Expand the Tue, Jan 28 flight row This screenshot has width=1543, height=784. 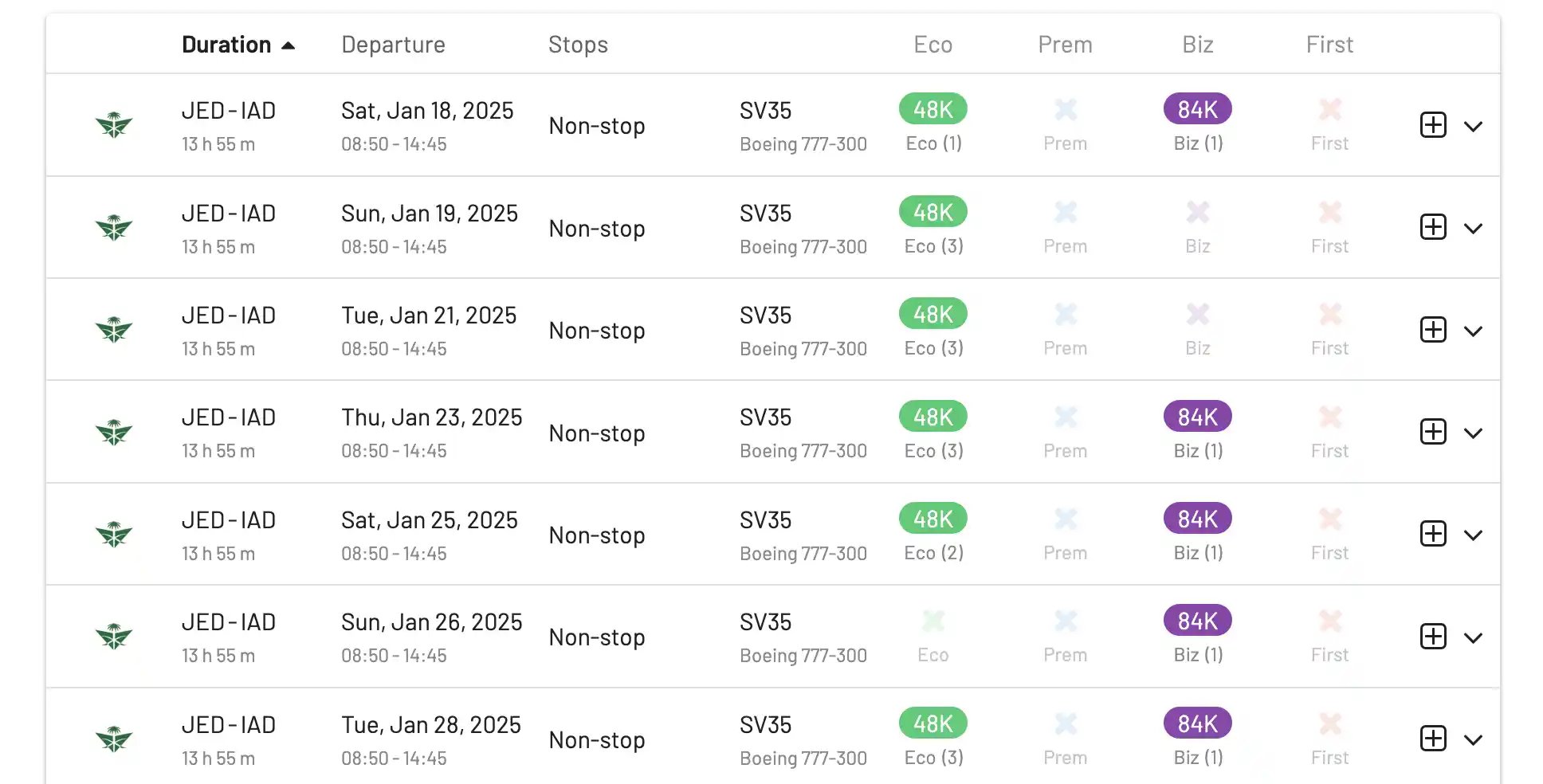tap(1473, 740)
